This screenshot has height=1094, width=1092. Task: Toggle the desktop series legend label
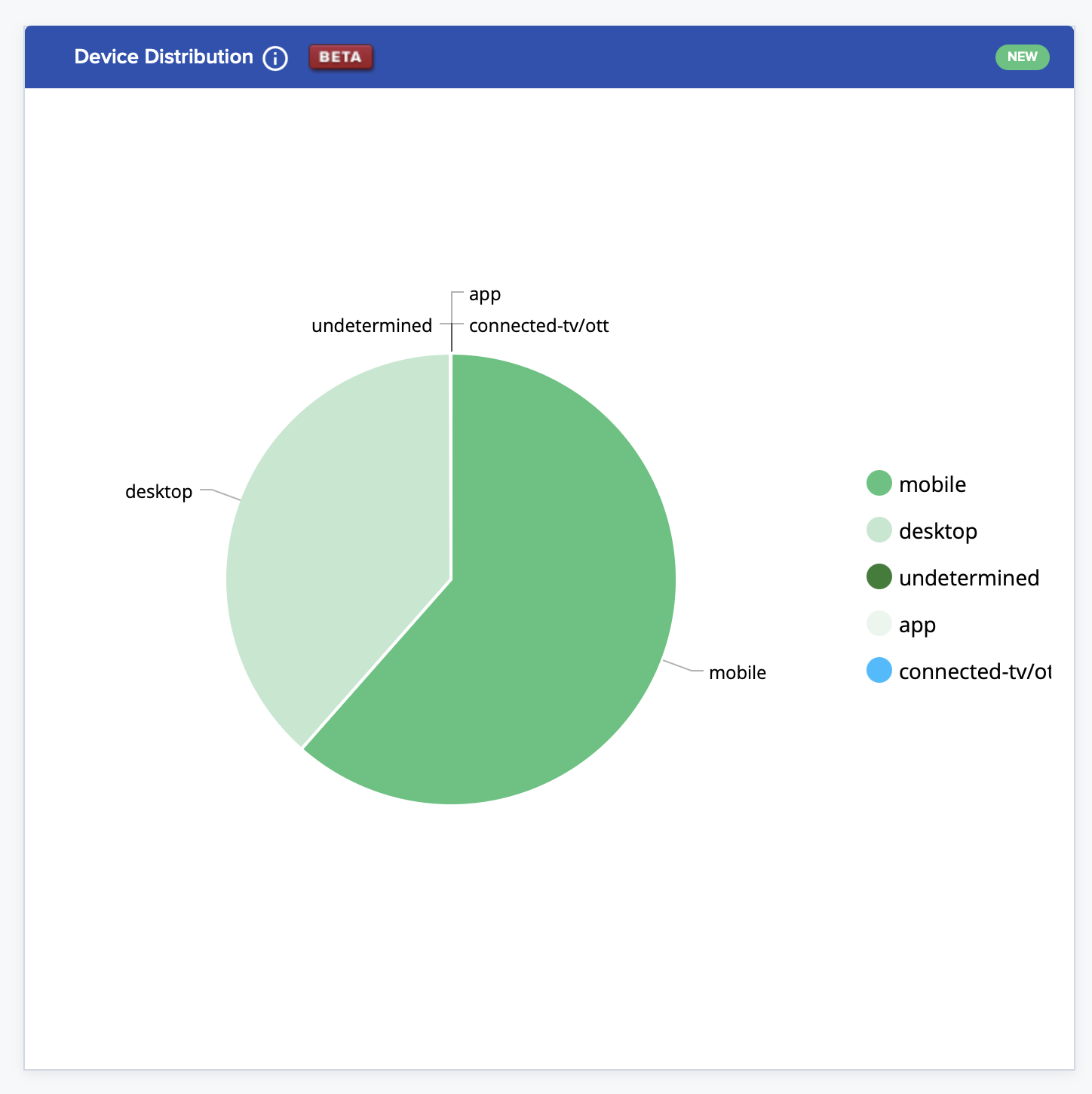point(938,531)
